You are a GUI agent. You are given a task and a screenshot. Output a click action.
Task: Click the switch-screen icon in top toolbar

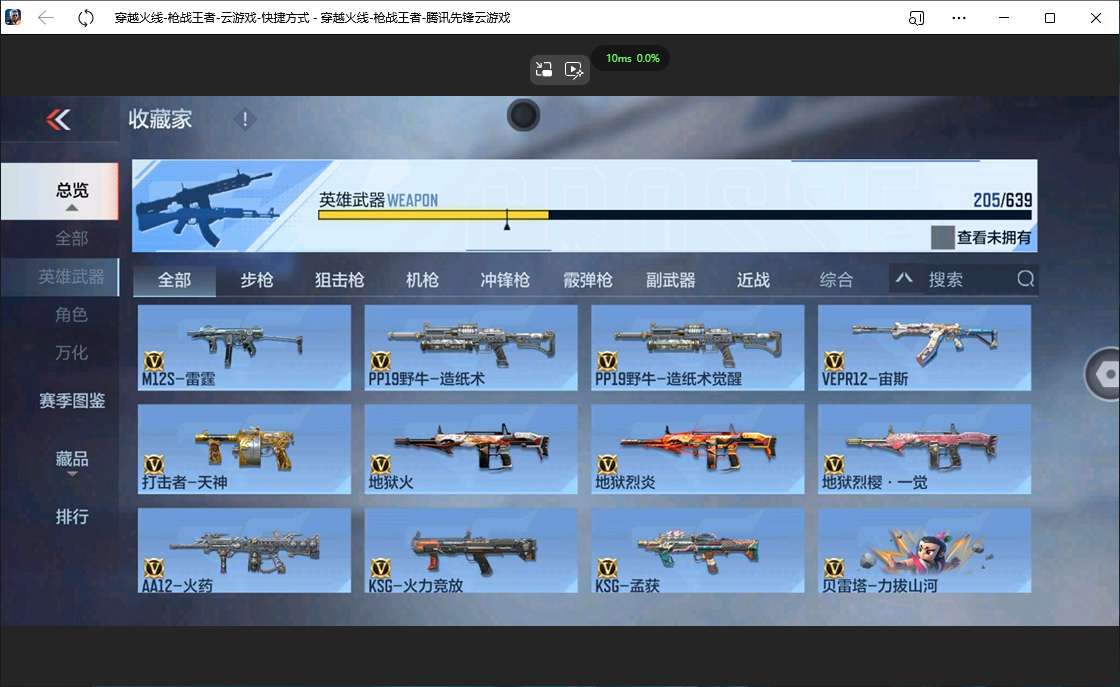point(544,69)
